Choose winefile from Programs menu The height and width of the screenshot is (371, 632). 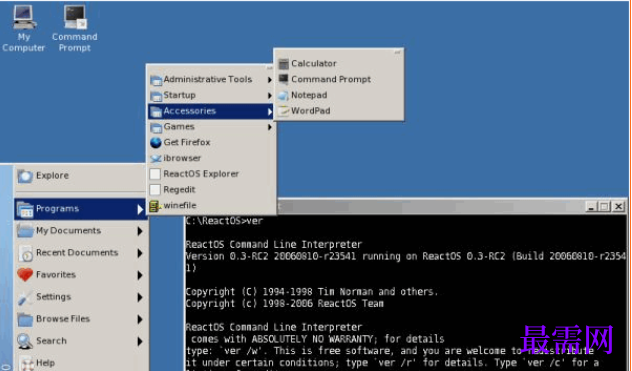[211, 206]
